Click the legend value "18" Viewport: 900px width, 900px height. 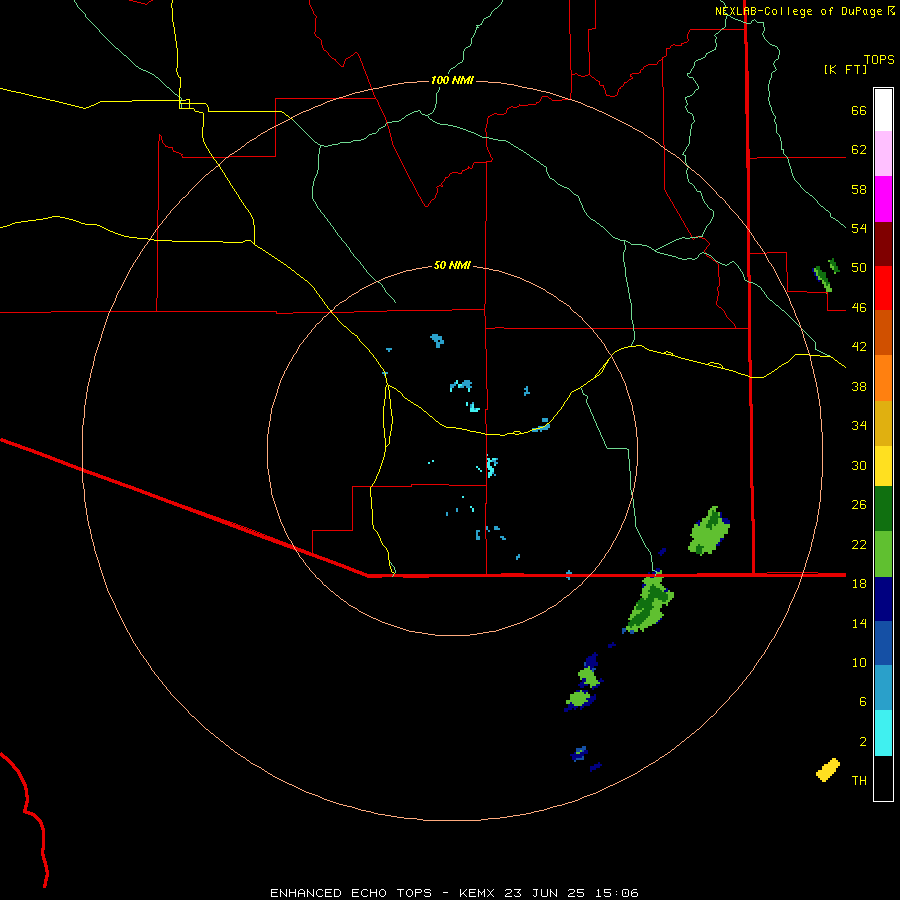tap(859, 584)
